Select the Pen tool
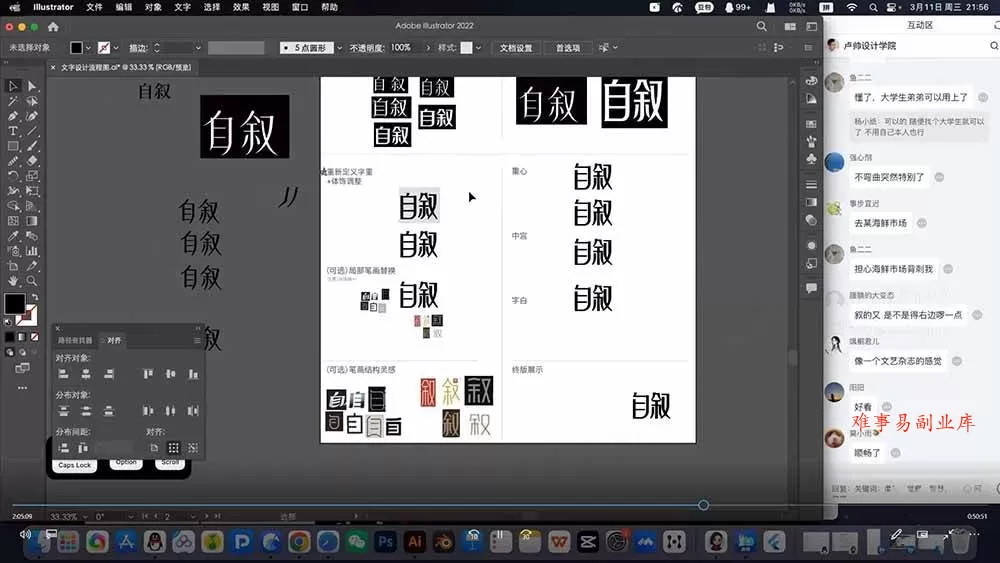Image resolution: width=1000 pixels, height=563 pixels. click(x=13, y=116)
